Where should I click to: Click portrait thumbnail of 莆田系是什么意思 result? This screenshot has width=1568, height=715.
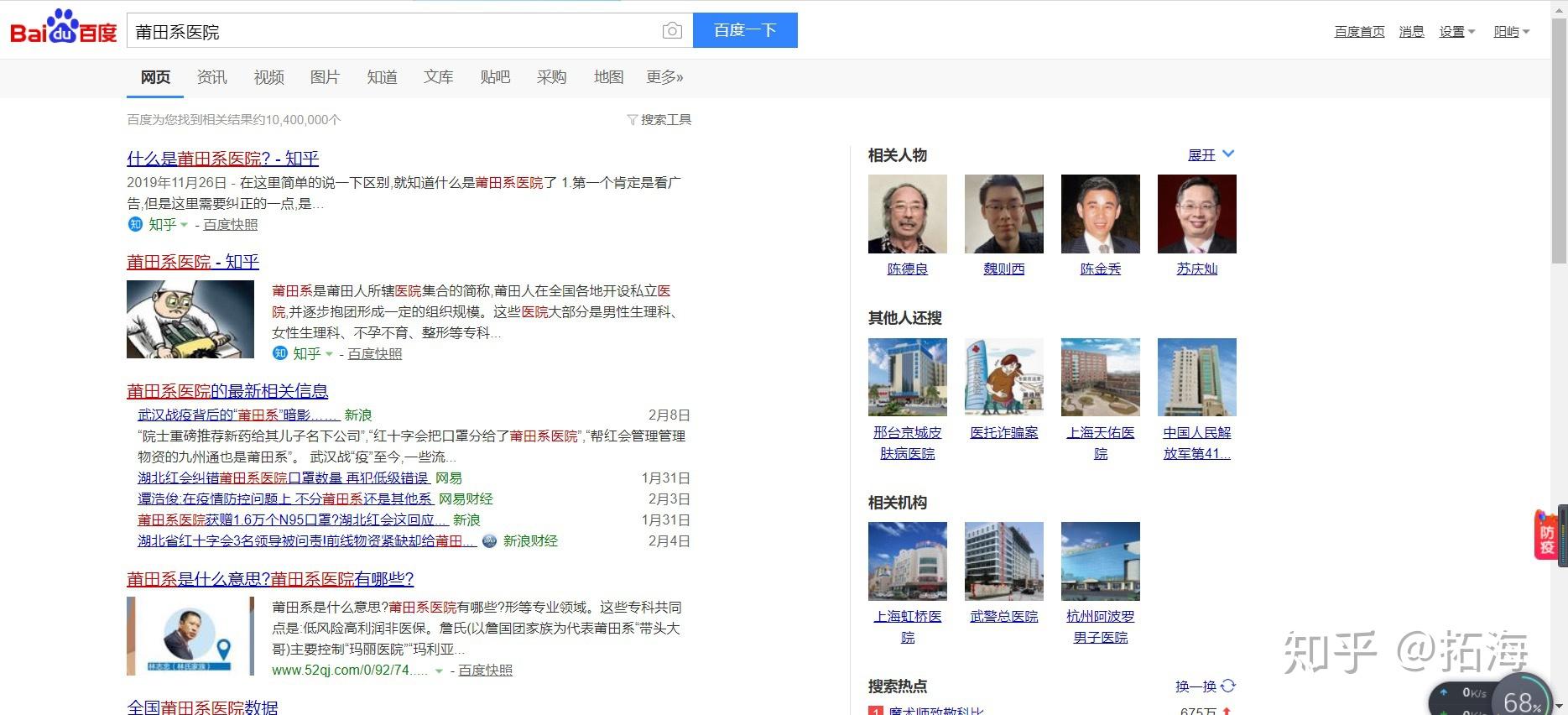190,636
